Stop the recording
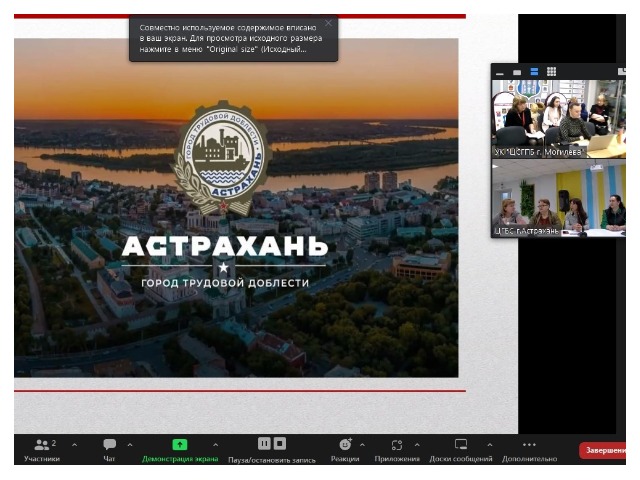 [x=280, y=444]
